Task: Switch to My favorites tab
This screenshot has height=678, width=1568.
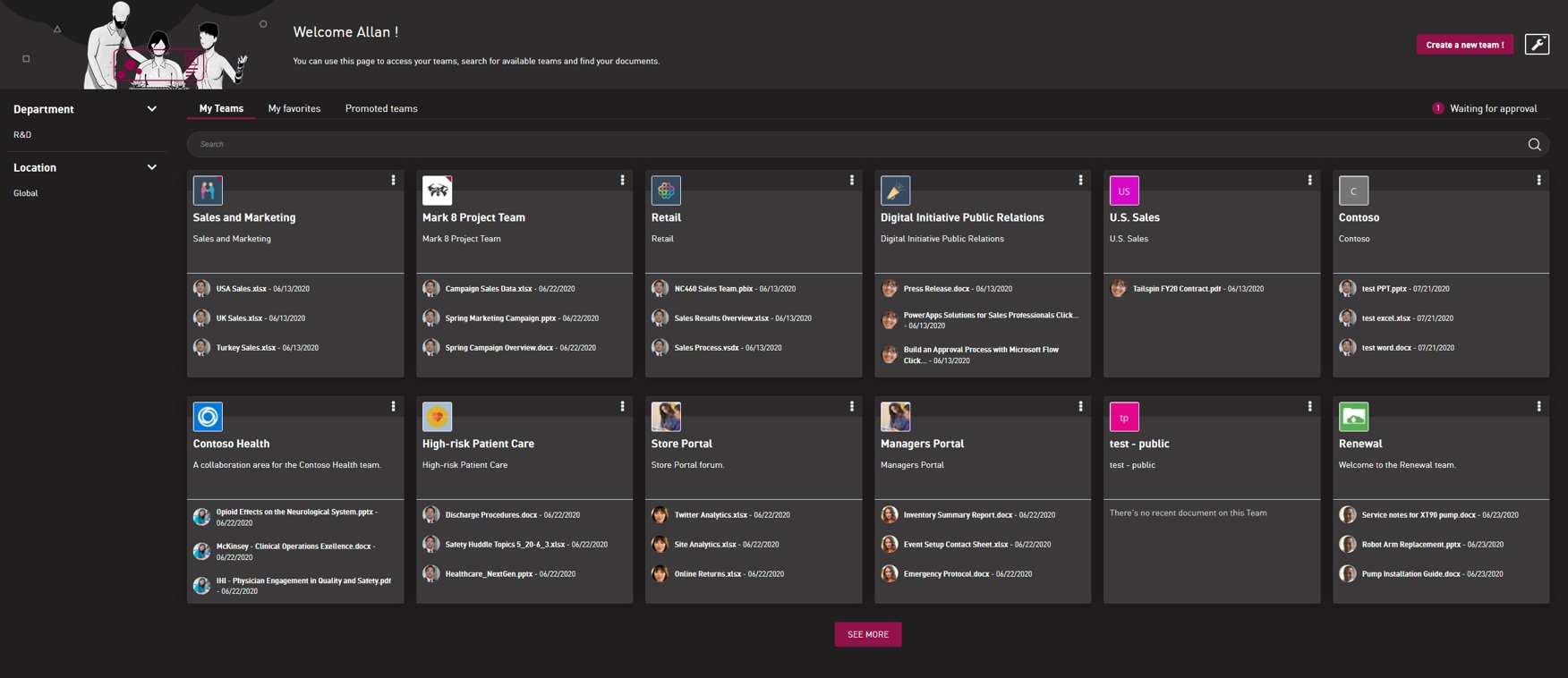Action: tap(294, 108)
